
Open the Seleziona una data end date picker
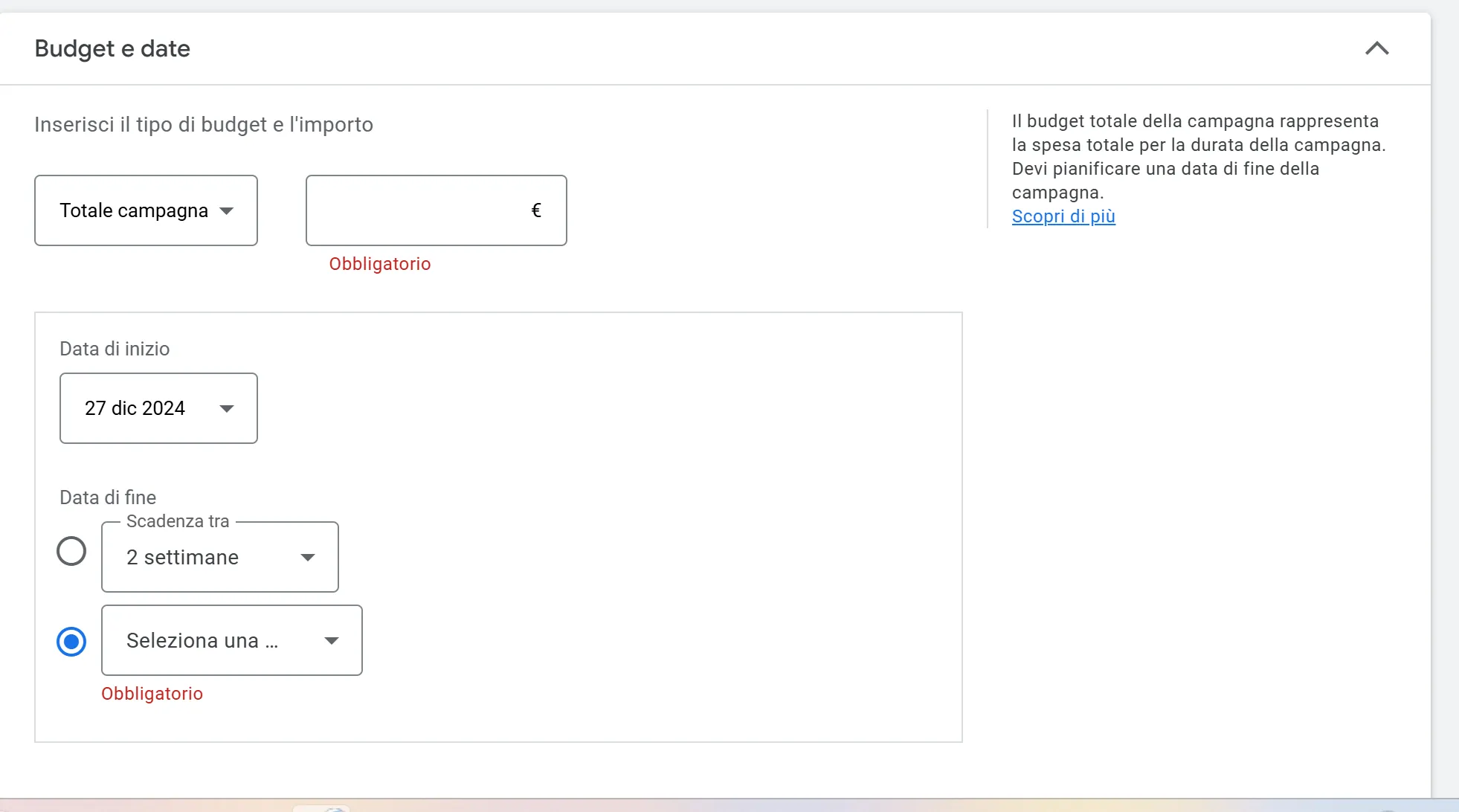231,640
